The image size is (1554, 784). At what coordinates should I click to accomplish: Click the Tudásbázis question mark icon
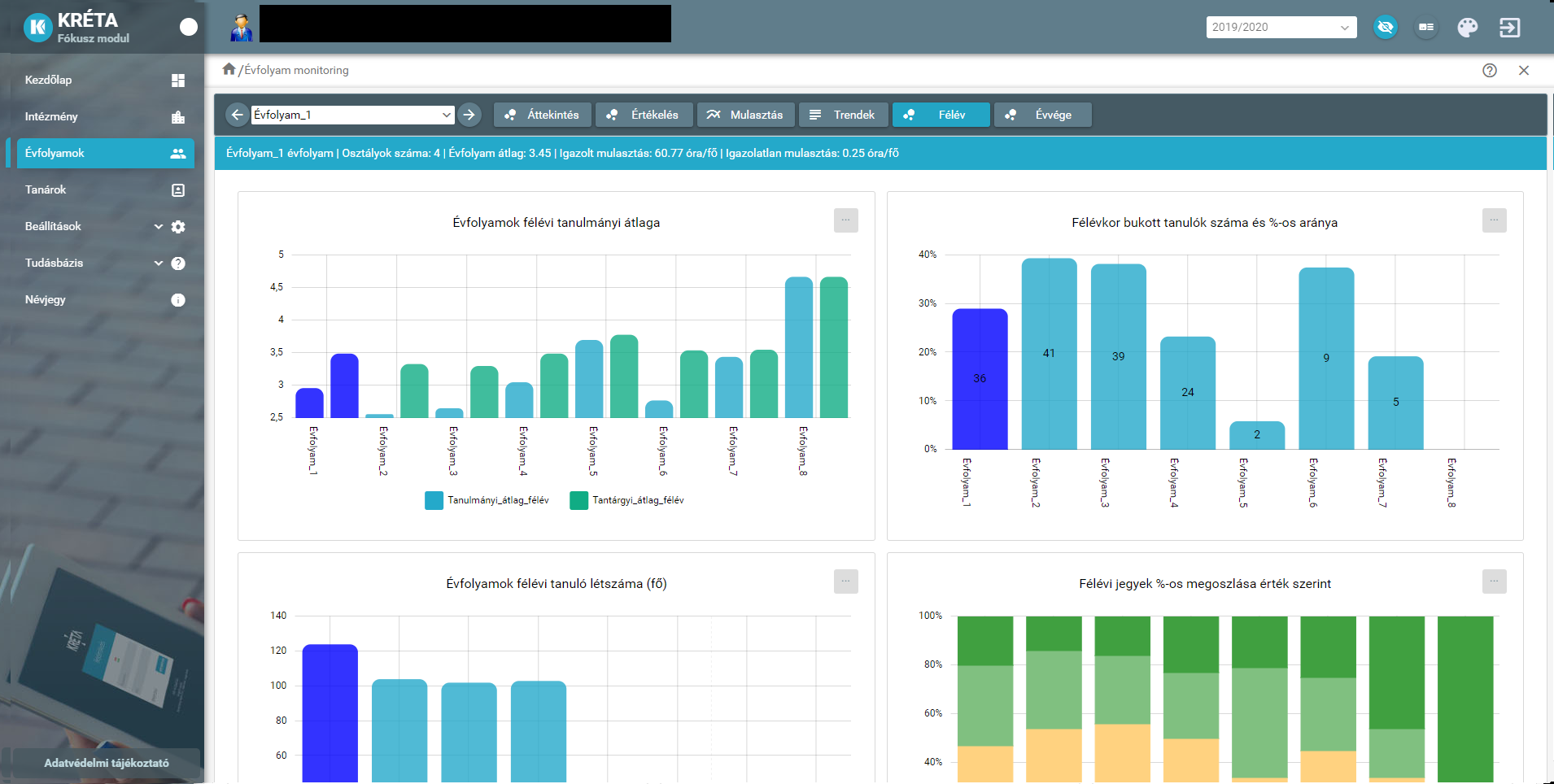tap(178, 264)
